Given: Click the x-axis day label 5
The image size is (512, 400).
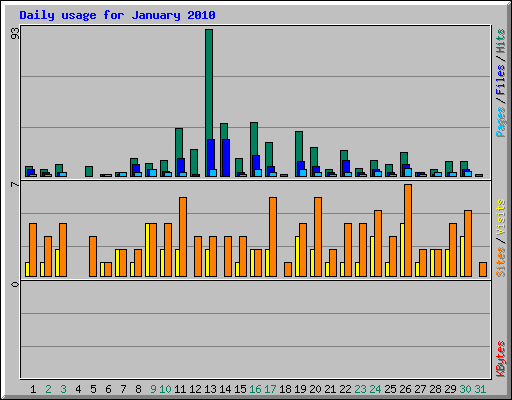Looking at the screenshot, I should [x=93, y=389].
